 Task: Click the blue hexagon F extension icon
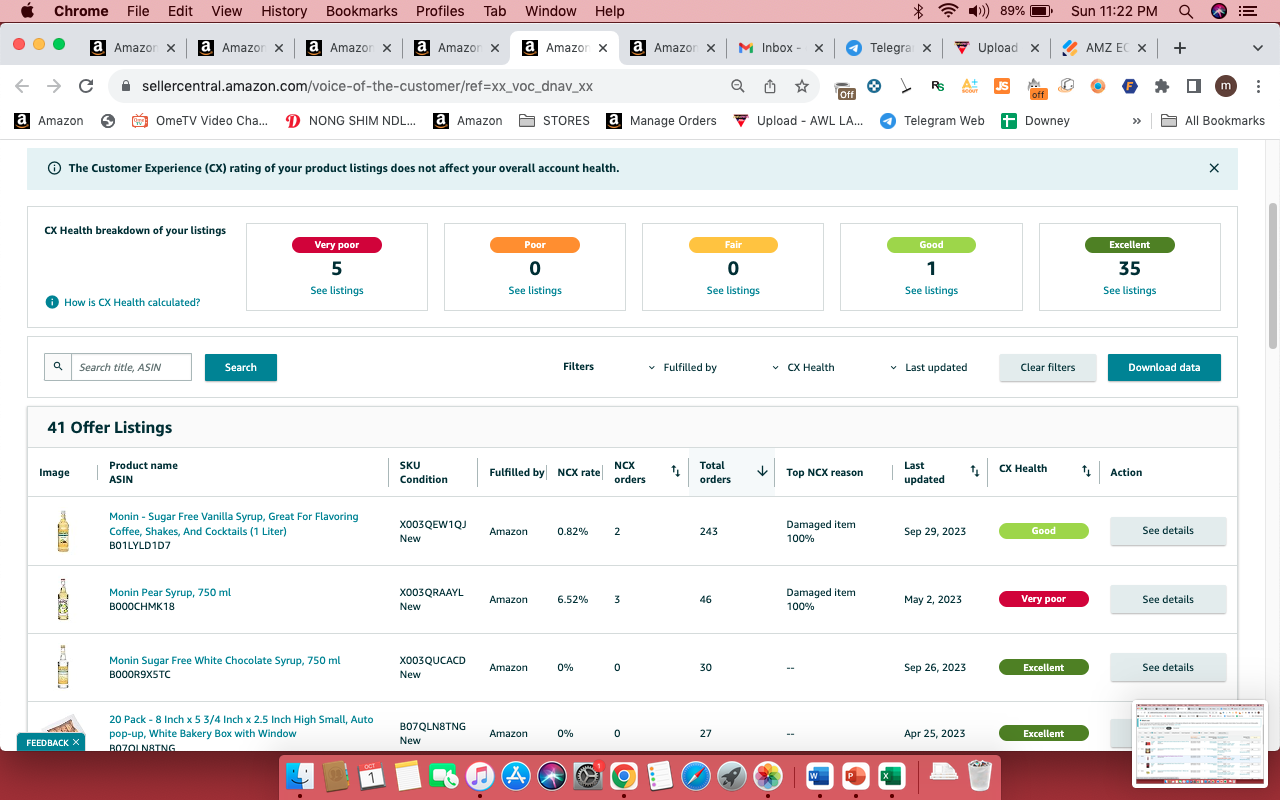[x=1130, y=86]
